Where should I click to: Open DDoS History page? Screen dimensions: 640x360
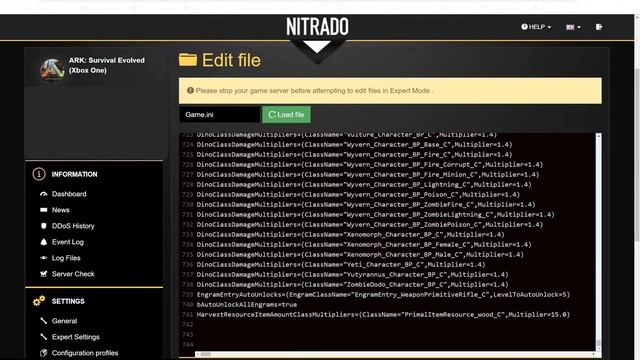click(x=73, y=226)
